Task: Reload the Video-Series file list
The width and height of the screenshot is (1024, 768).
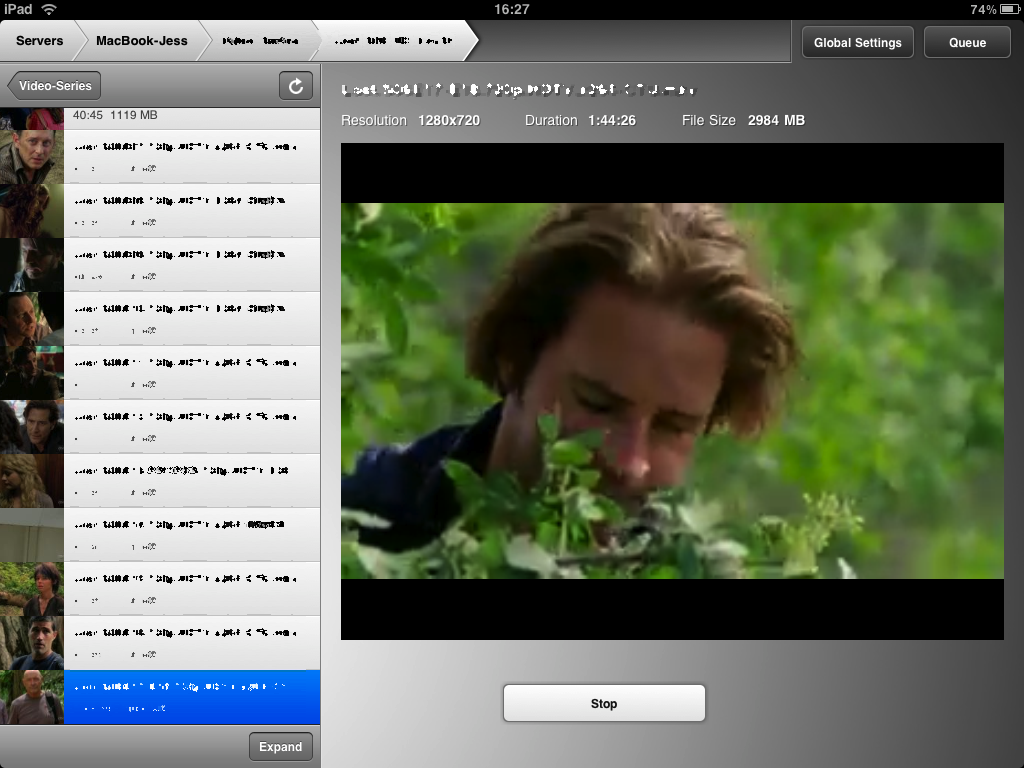Action: [296, 86]
